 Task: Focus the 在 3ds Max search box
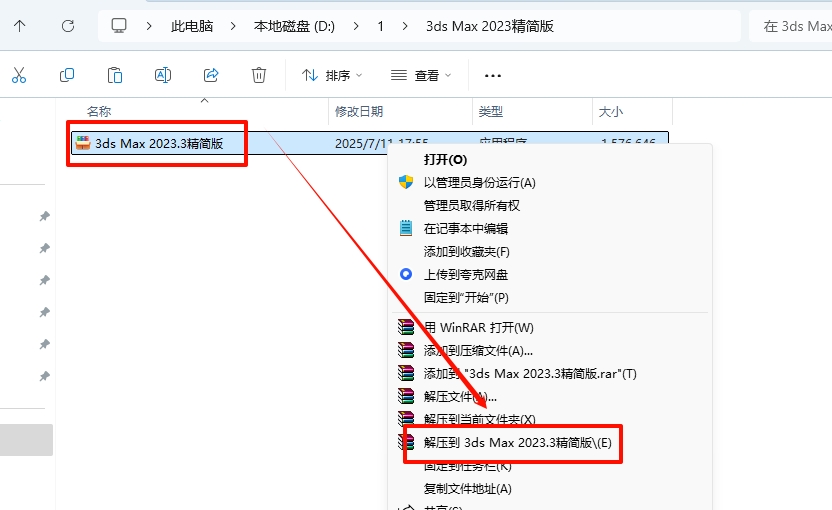click(x=791, y=26)
